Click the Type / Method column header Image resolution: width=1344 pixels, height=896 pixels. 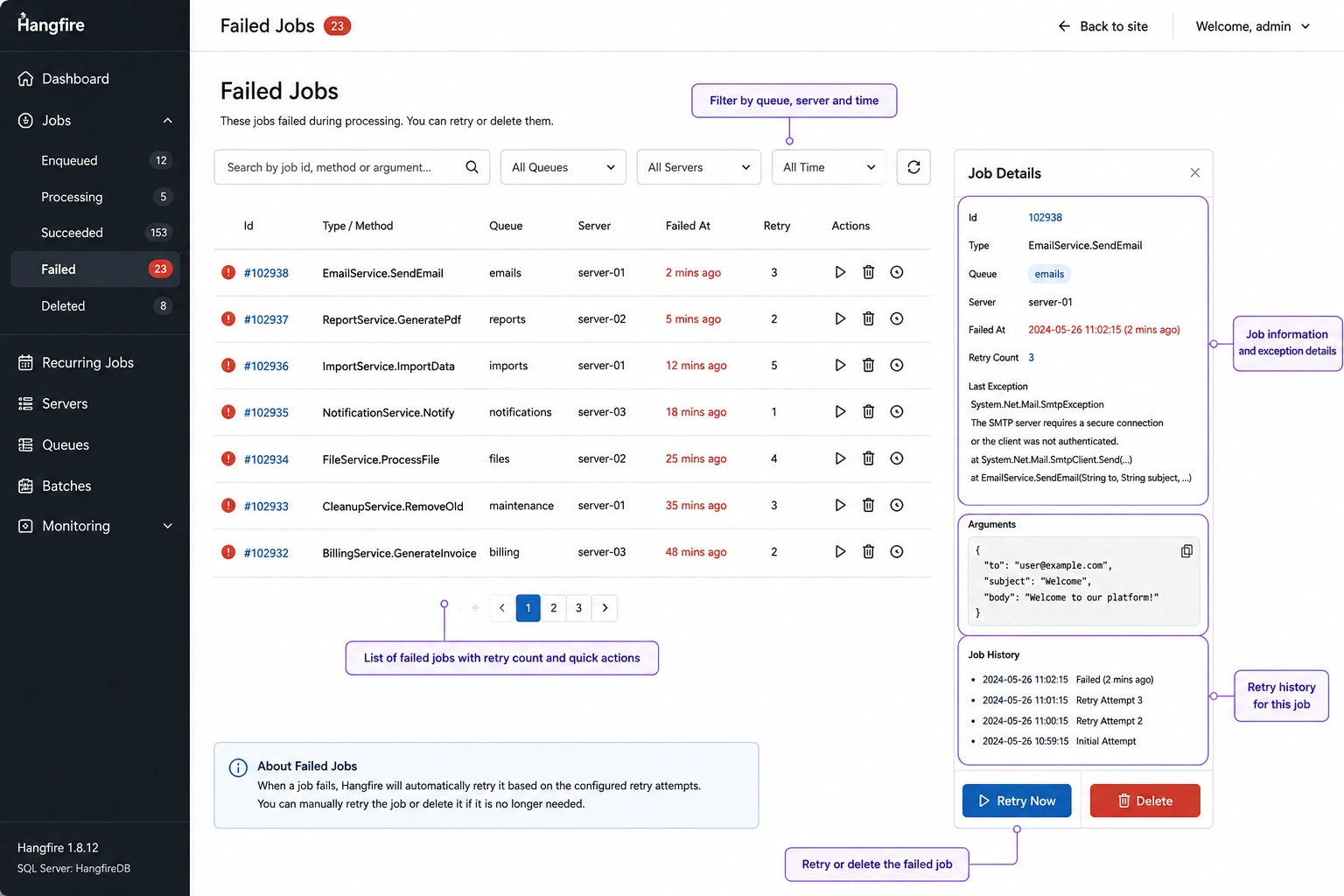(358, 226)
